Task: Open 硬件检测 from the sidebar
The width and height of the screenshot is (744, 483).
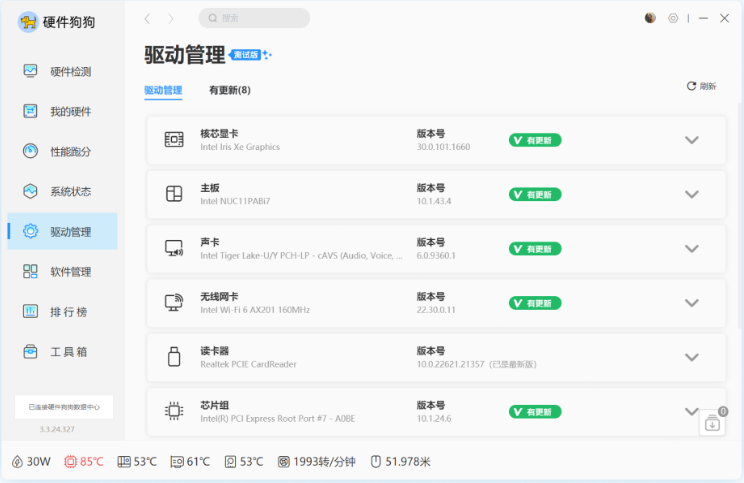Action: (62, 72)
